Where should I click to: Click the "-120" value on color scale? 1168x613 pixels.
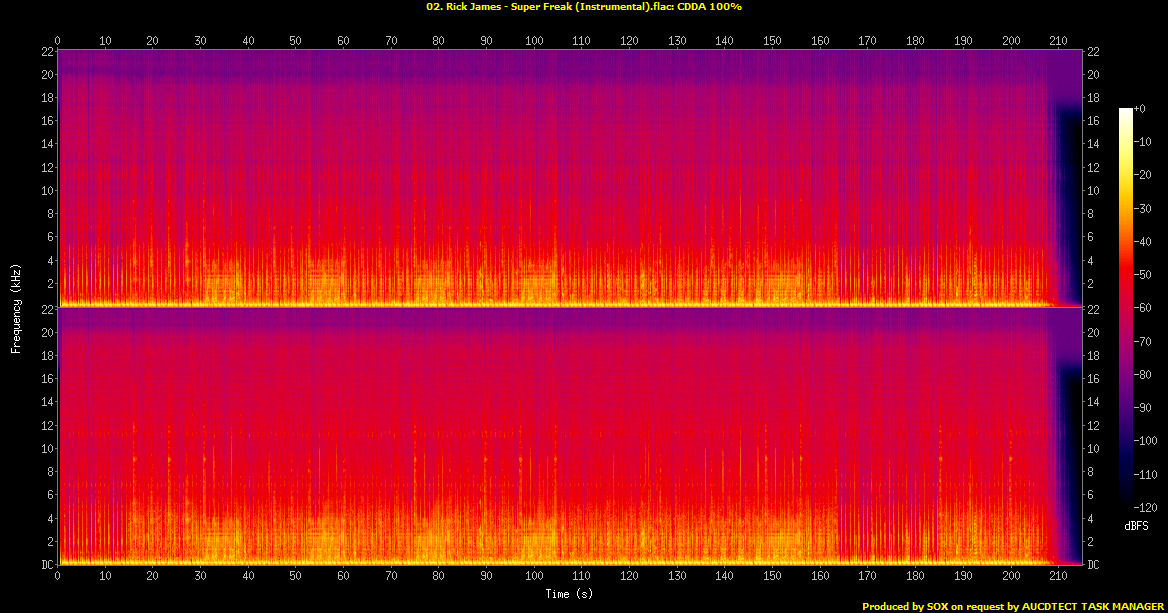pyautogui.click(x=1146, y=507)
